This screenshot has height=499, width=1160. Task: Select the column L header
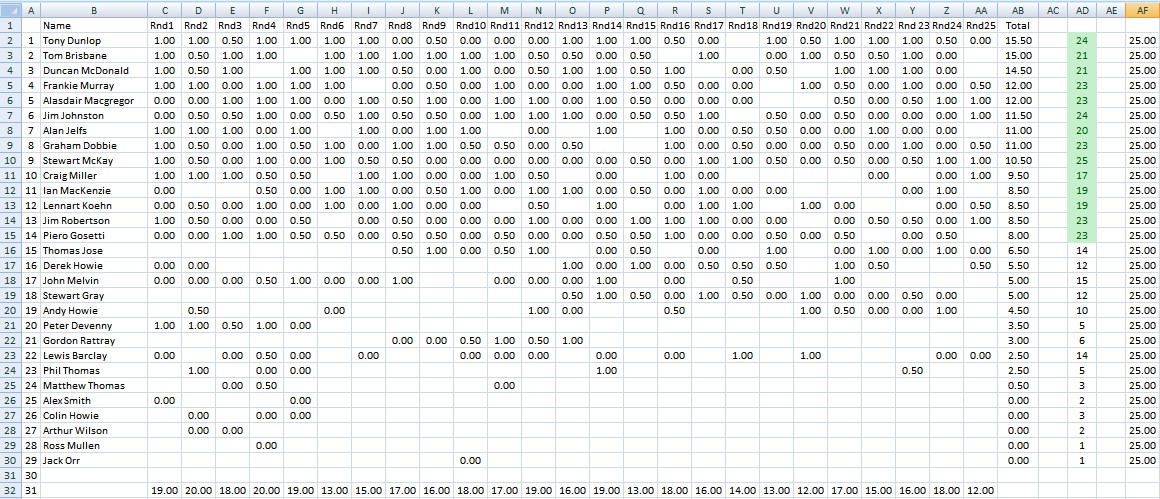point(470,9)
